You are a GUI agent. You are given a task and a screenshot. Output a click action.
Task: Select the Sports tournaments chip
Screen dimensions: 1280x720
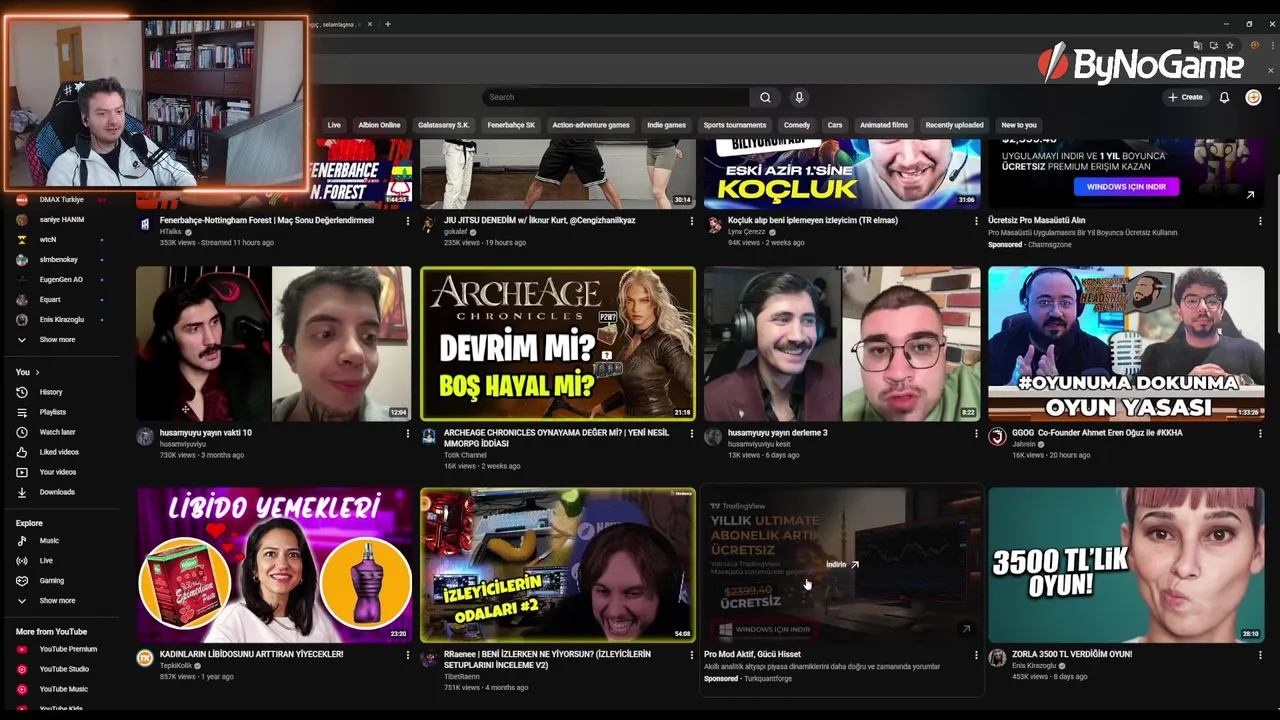click(734, 125)
